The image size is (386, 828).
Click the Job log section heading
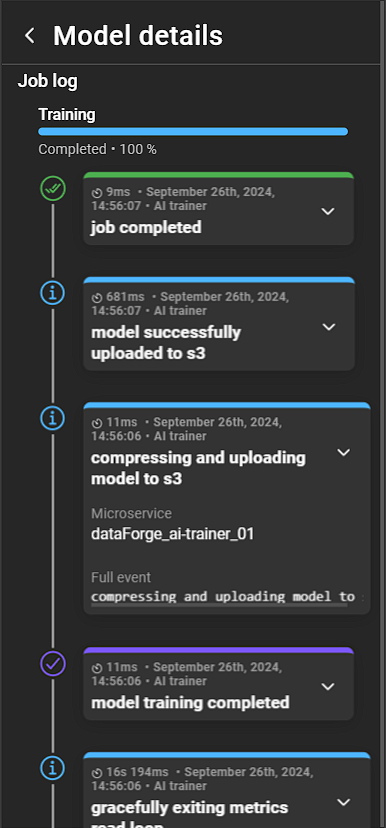point(48,81)
